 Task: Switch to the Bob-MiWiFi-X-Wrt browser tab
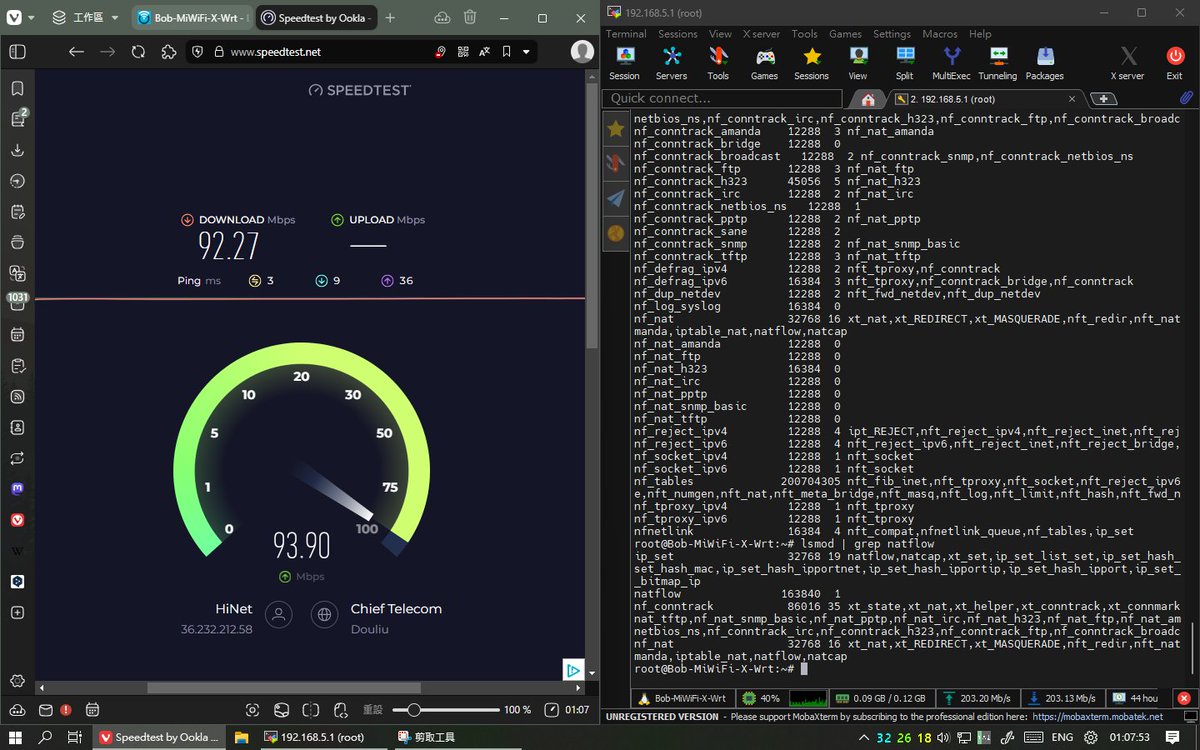coord(192,18)
